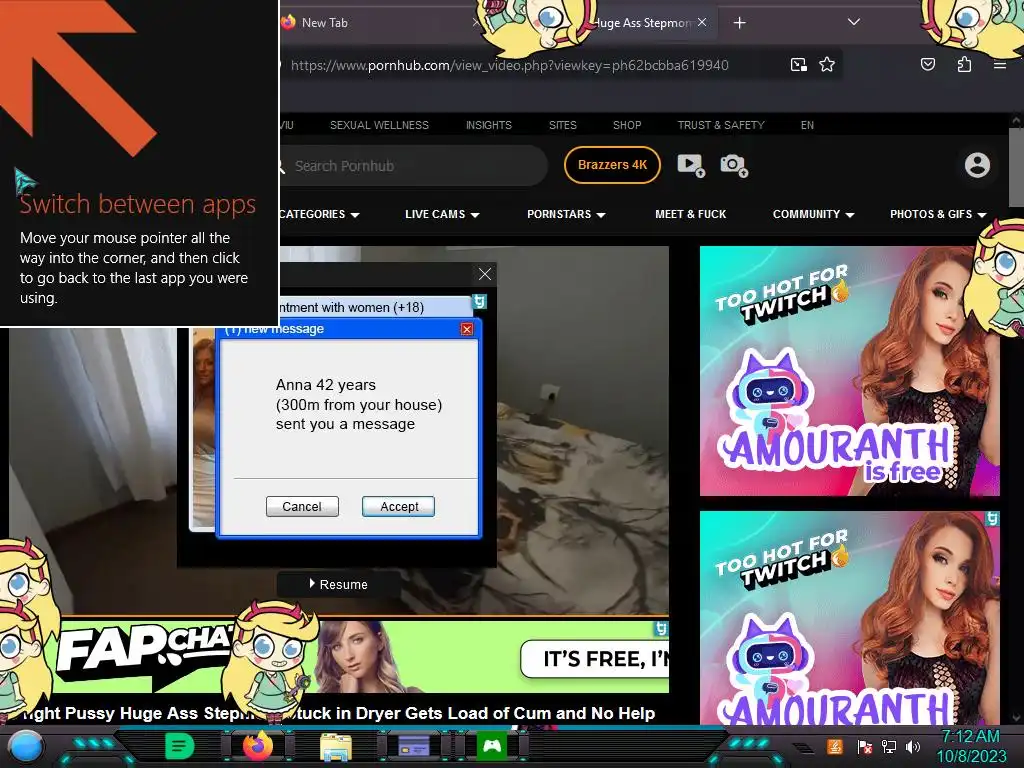Screen dimensions: 1024x768
Task: Click Accept in the message dialog
Action: 398,507
